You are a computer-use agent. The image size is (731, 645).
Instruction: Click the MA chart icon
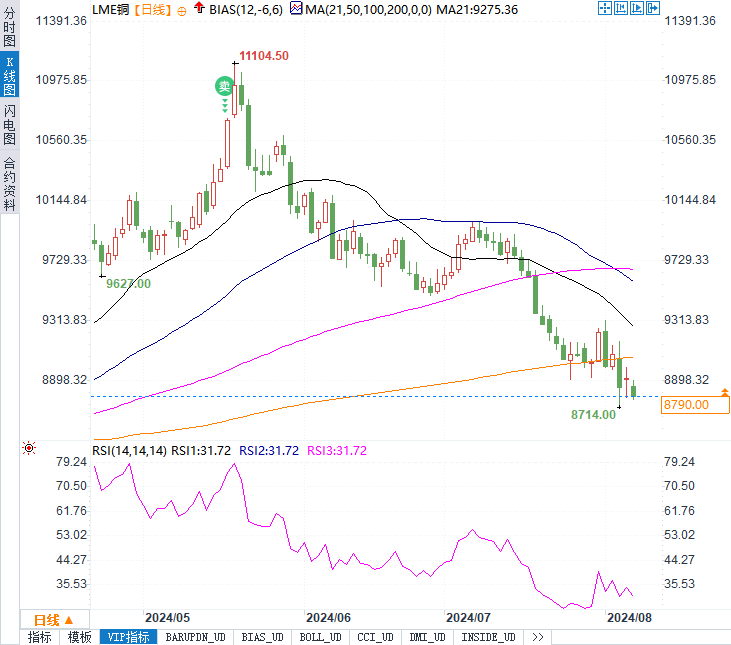point(296,8)
